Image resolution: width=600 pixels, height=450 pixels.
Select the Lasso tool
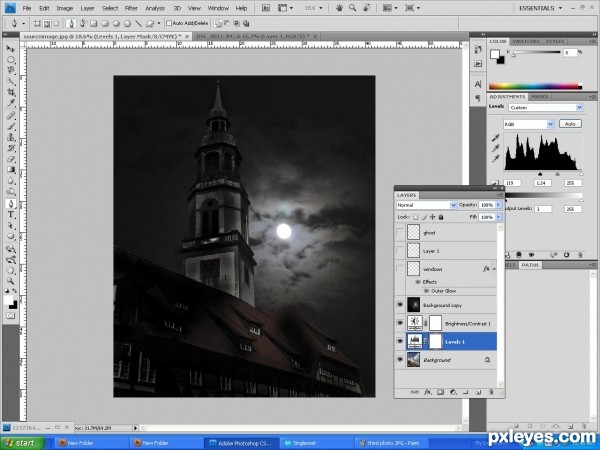pos(10,70)
